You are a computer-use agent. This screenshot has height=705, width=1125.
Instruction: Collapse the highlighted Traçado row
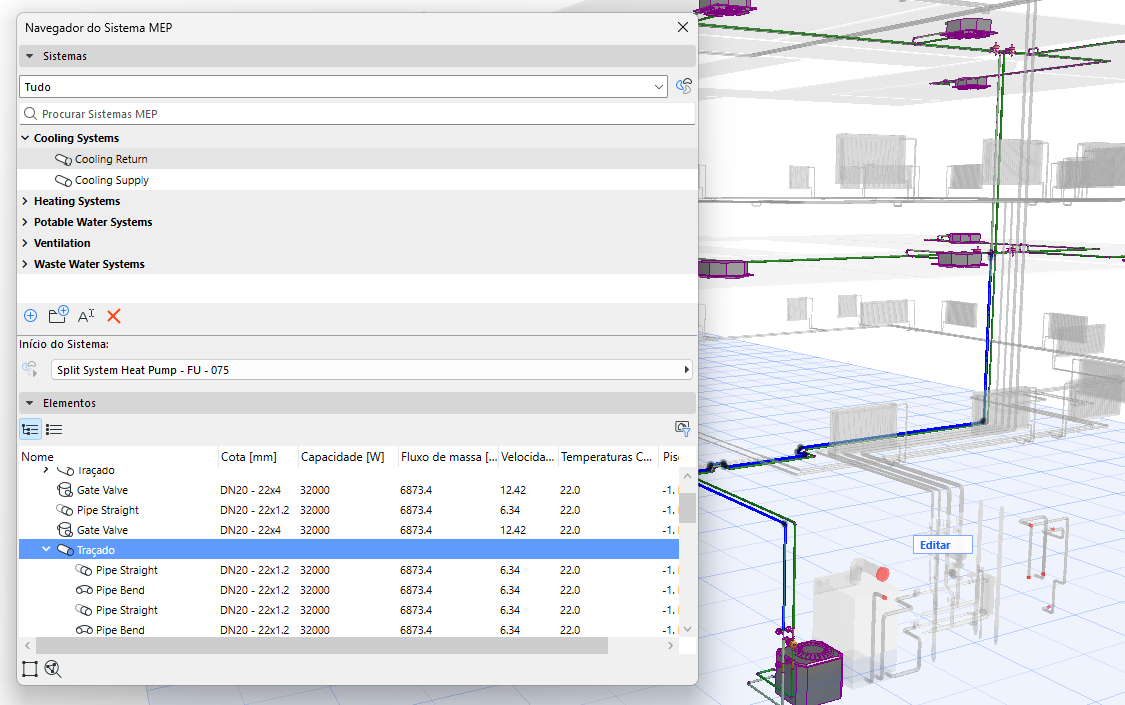pos(46,549)
